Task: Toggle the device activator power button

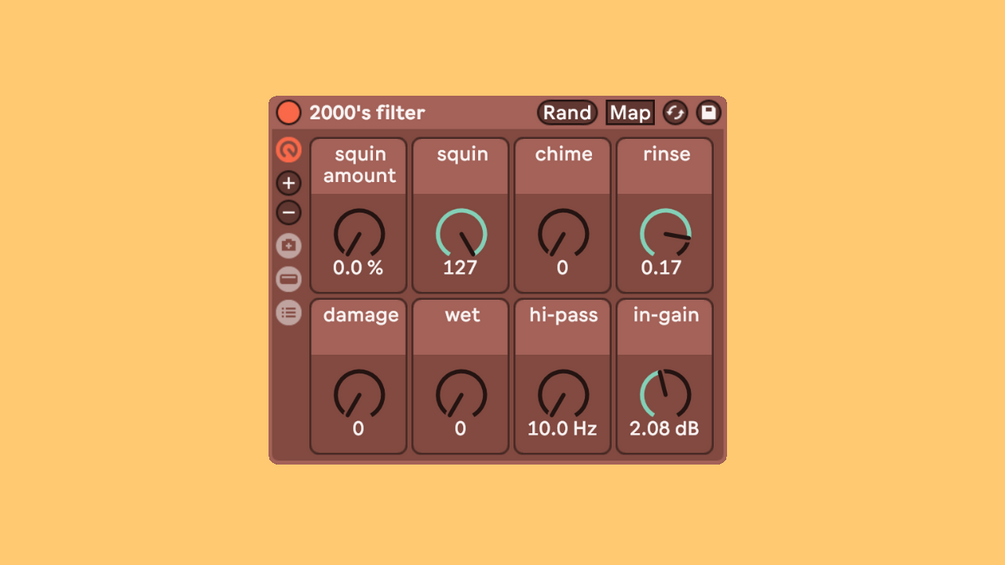Action: pos(288,113)
